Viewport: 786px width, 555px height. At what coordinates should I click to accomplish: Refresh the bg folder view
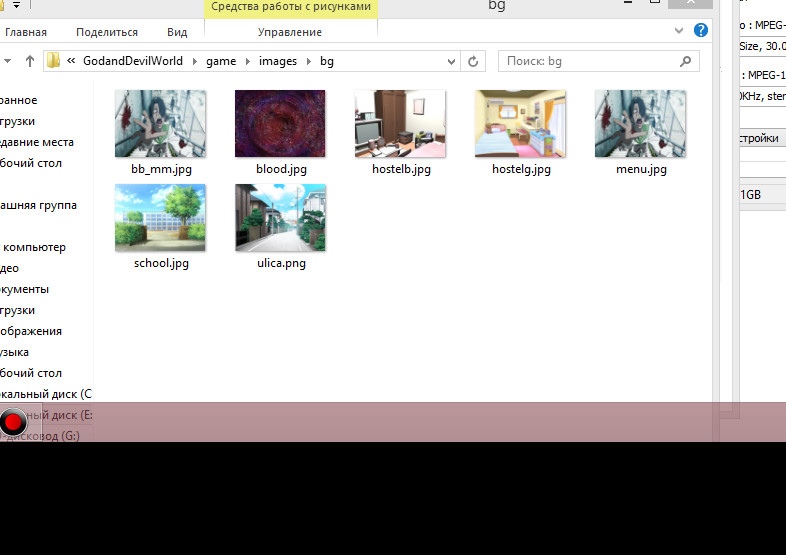[473, 61]
